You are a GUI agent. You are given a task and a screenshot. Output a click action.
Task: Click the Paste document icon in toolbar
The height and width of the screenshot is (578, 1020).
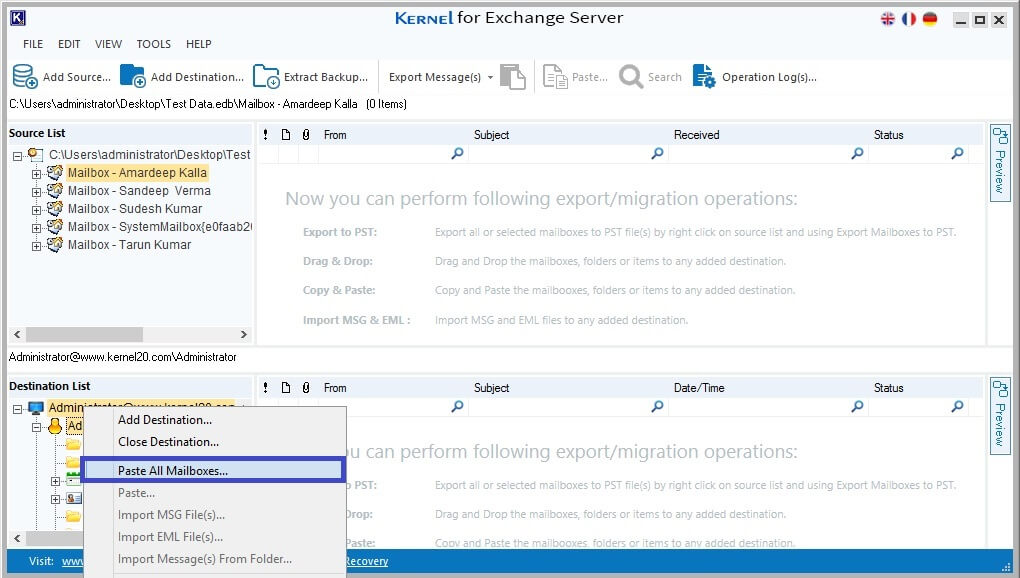(x=555, y=77)
